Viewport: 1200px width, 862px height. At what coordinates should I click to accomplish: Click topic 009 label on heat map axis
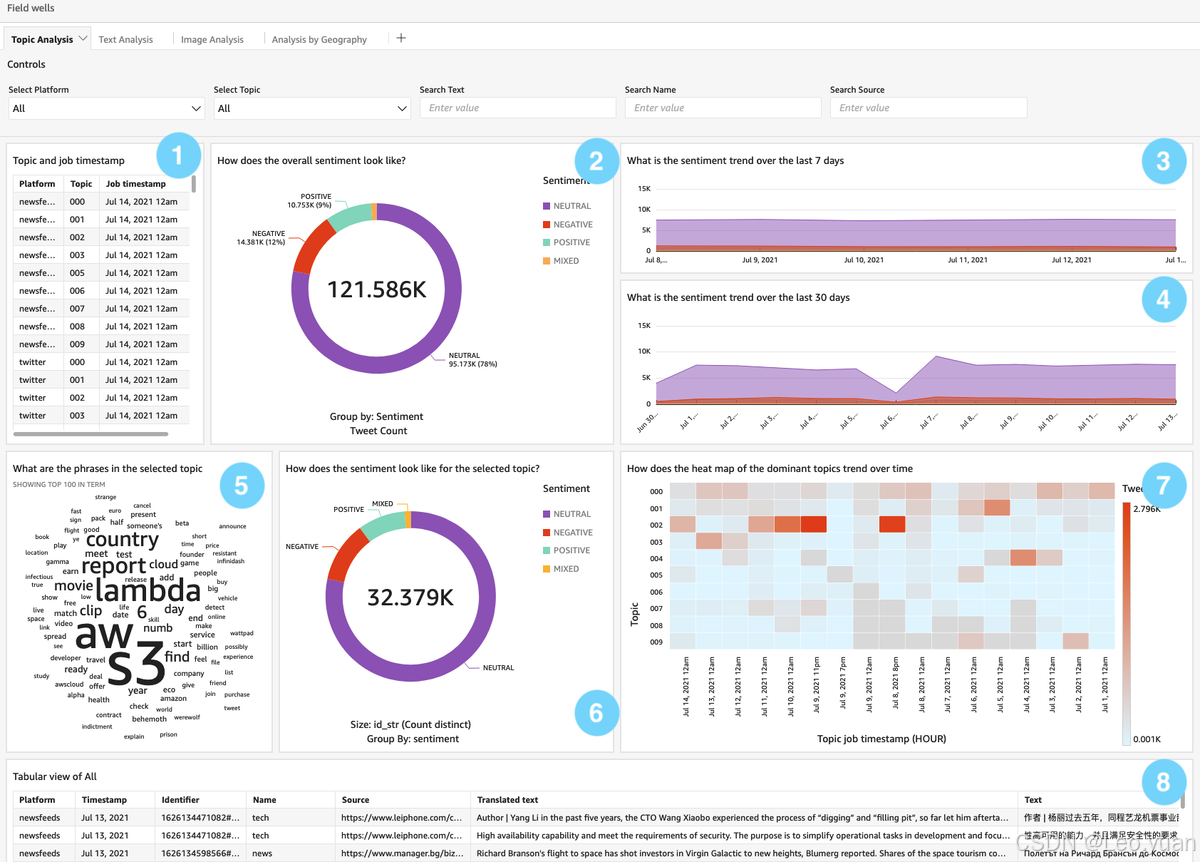(x=656, y=641)
